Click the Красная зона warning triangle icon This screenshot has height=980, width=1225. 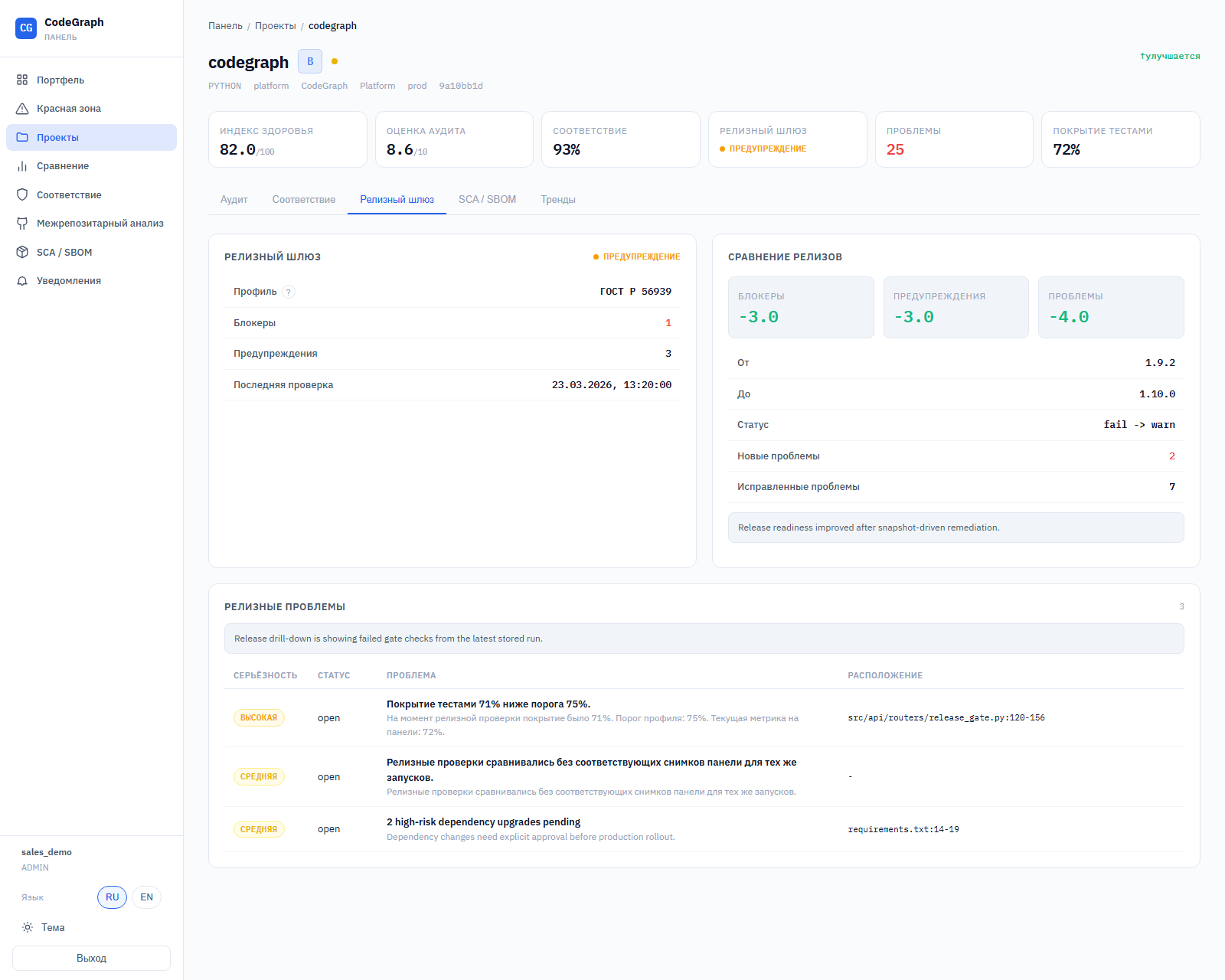(x=22, y=109)
